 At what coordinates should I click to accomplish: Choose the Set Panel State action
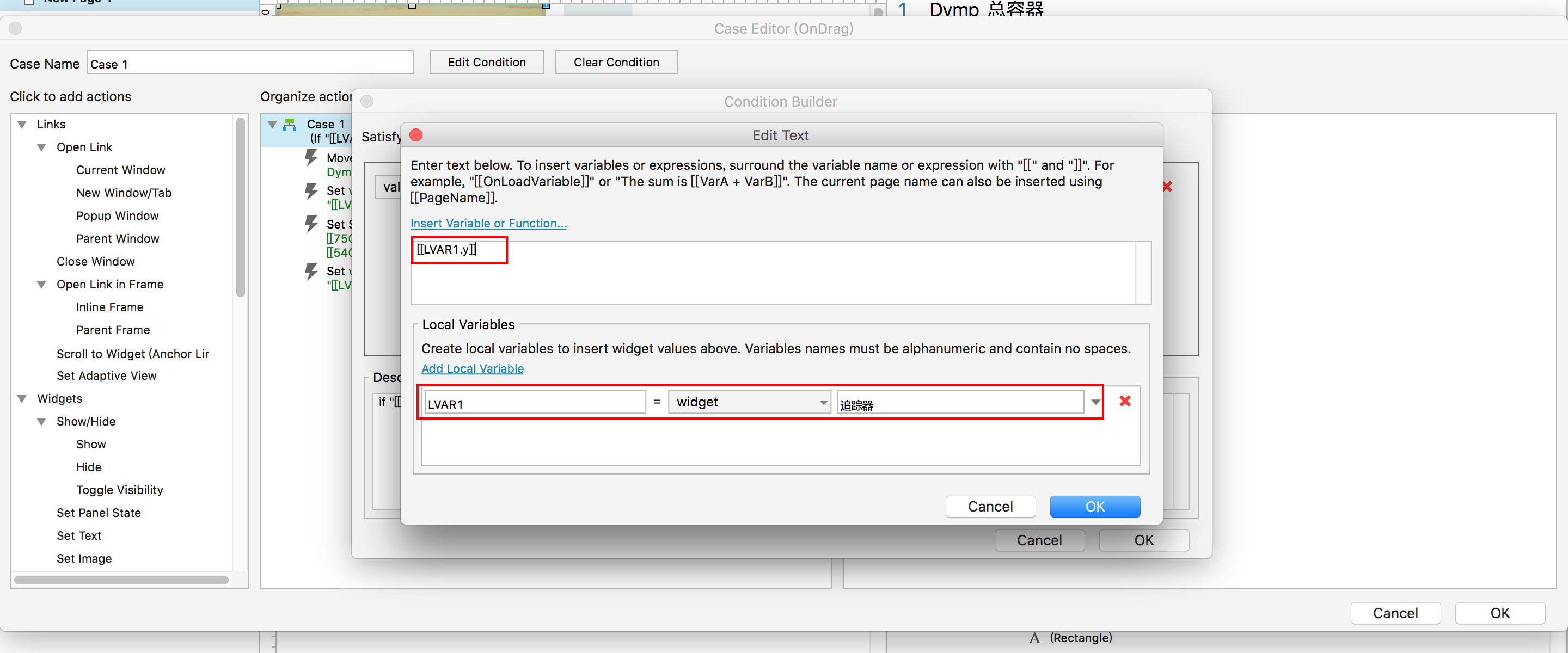99,513
